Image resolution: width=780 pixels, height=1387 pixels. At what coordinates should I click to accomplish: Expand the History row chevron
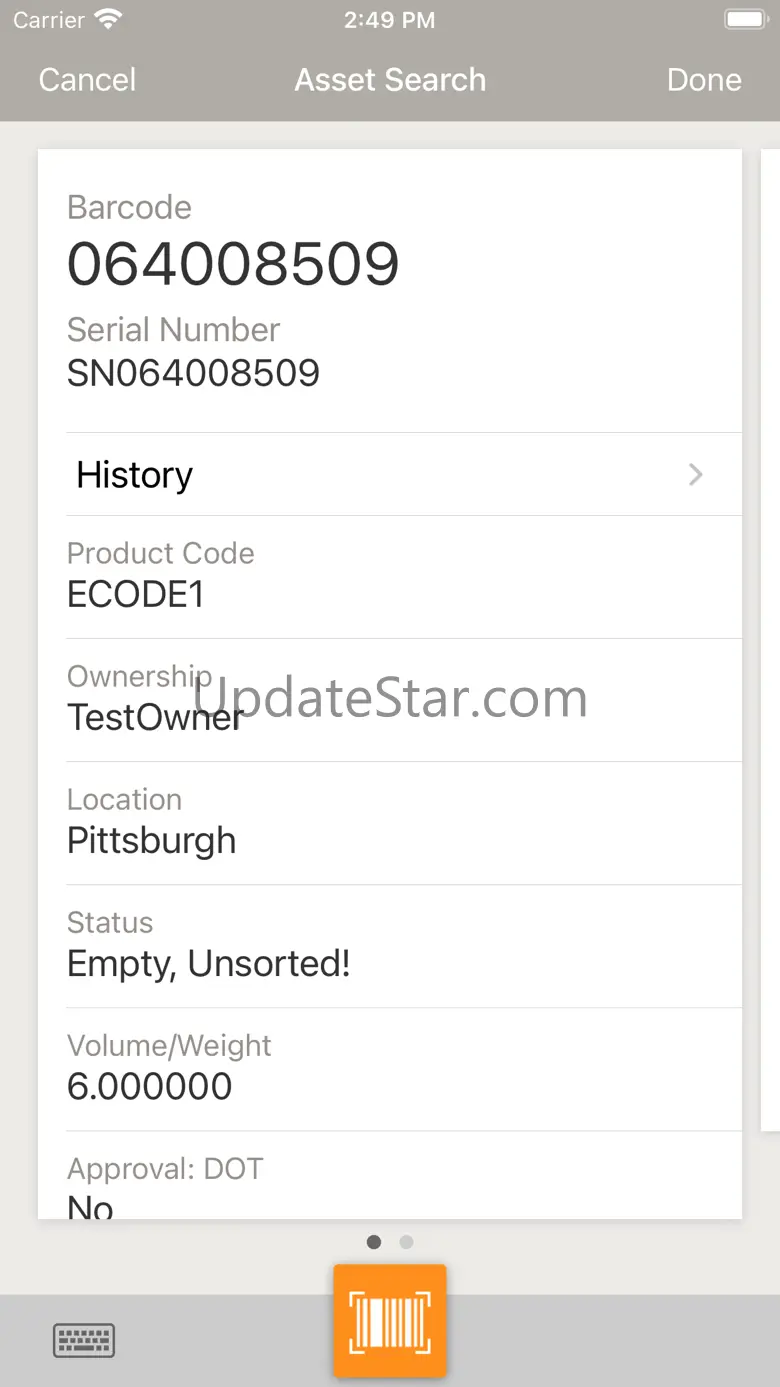pyautogui.click(x=696, y=475)
